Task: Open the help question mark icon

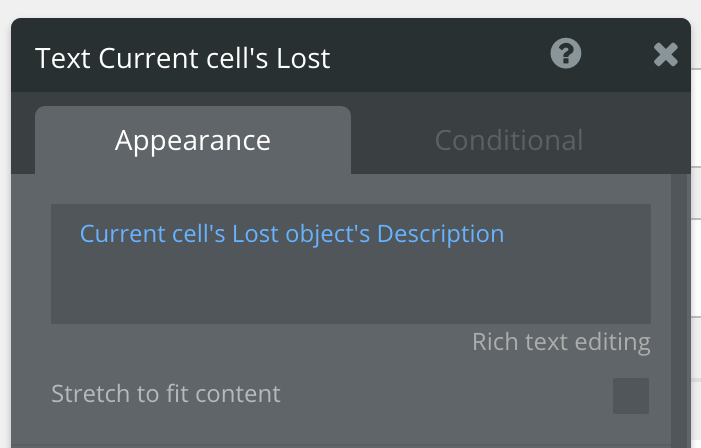Action: coord(566,54)
